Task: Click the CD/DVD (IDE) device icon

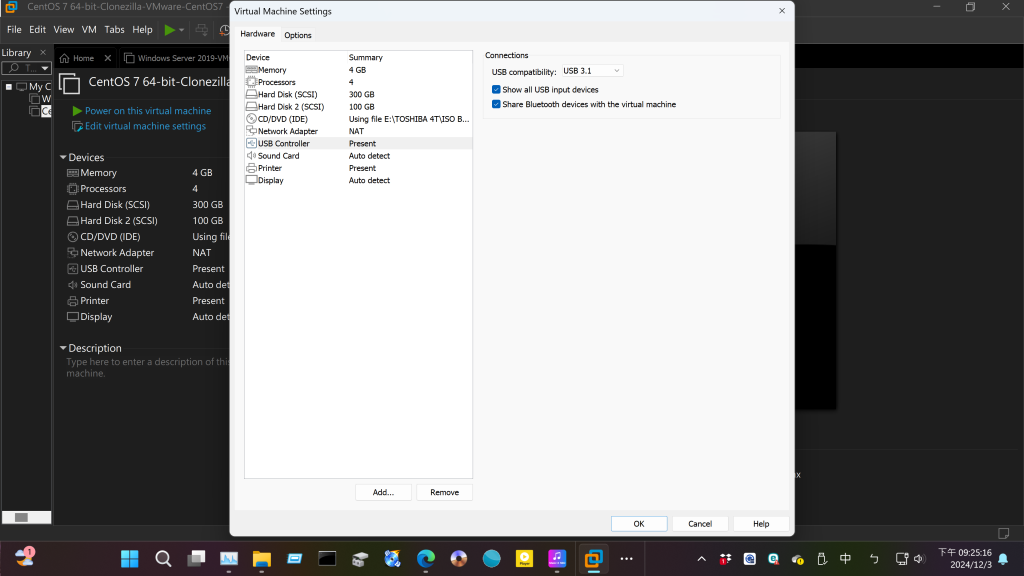Action: [x=251, y=119]
